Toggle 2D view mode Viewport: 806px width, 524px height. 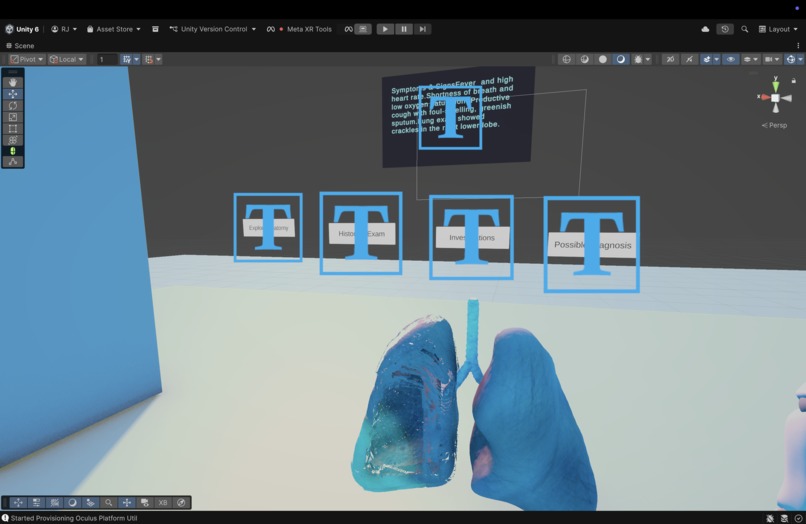(670, 59)
